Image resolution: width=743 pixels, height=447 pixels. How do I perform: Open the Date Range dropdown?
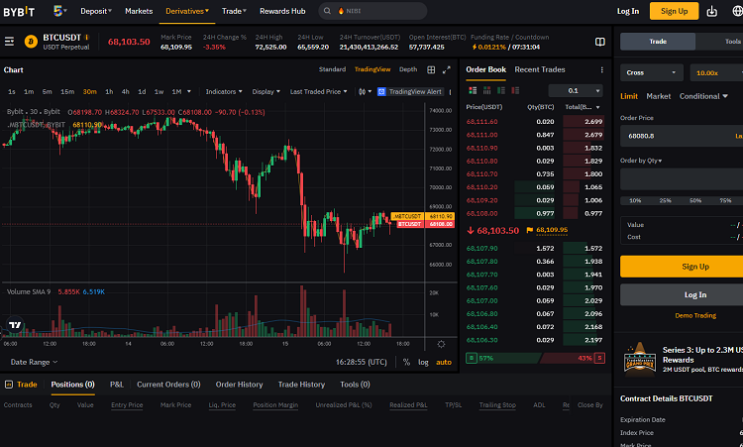pyautogui.click(x=34, y=362)
